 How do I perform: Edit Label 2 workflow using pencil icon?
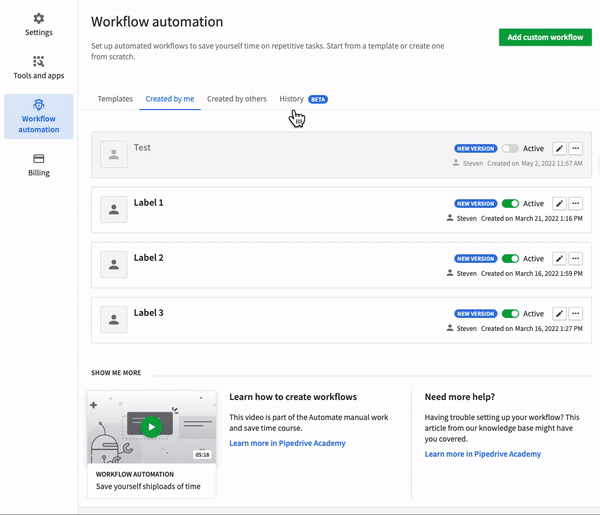coord(559,258)
